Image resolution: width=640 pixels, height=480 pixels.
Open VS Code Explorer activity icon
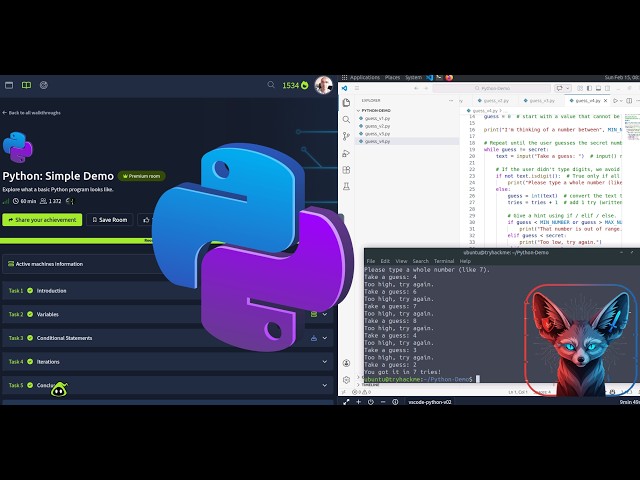(x=346, y=102)
